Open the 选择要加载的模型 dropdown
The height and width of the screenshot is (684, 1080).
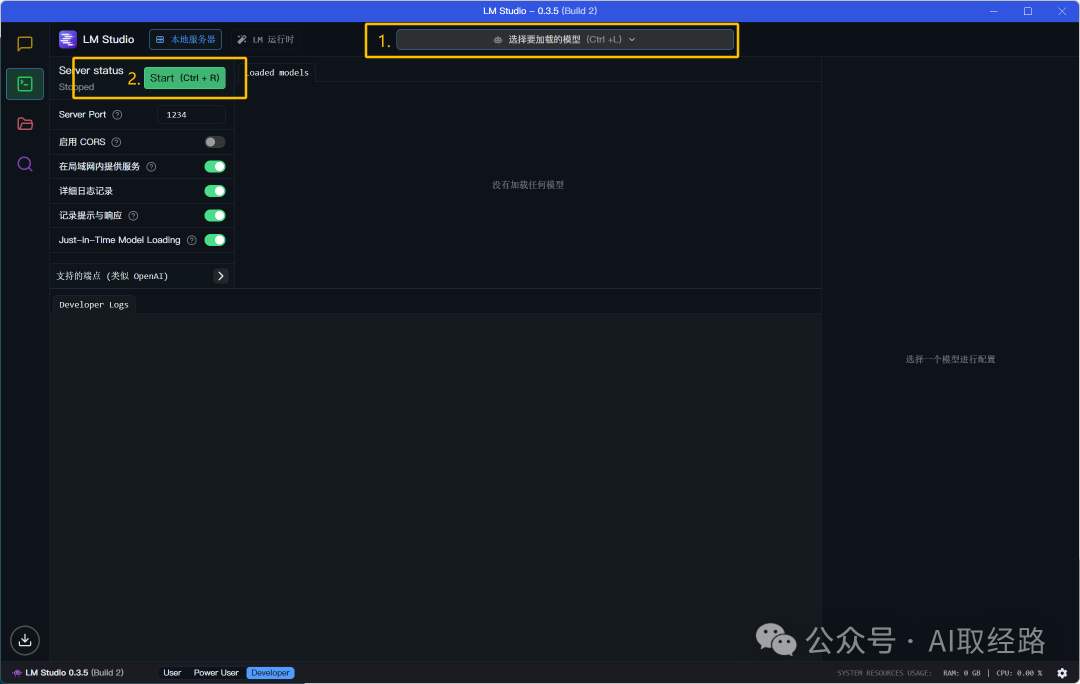(x=565, y=39)
